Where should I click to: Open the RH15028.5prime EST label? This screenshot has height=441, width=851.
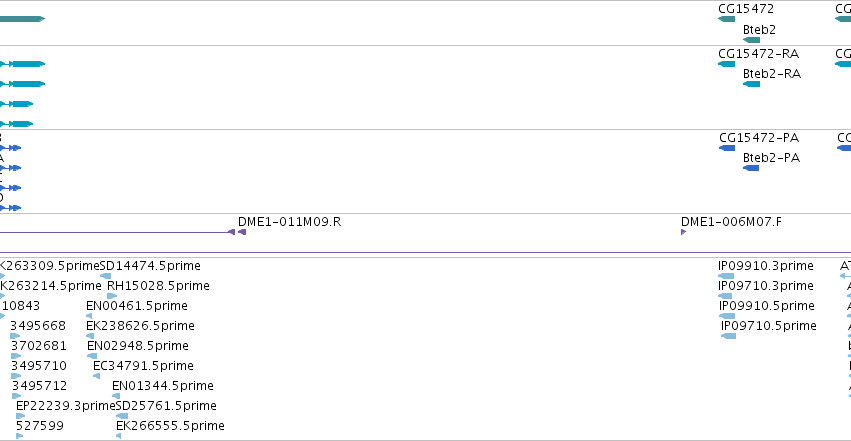158,286
